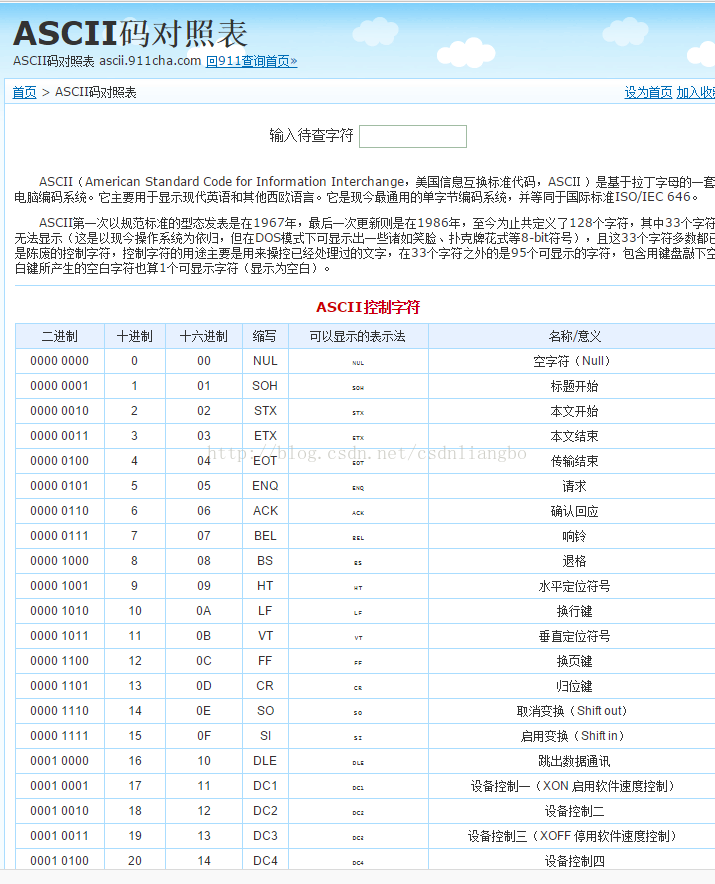This screenshot has height=884, width=715.
Task: Open the 首页 breadcrumb link
Action: 24,92
